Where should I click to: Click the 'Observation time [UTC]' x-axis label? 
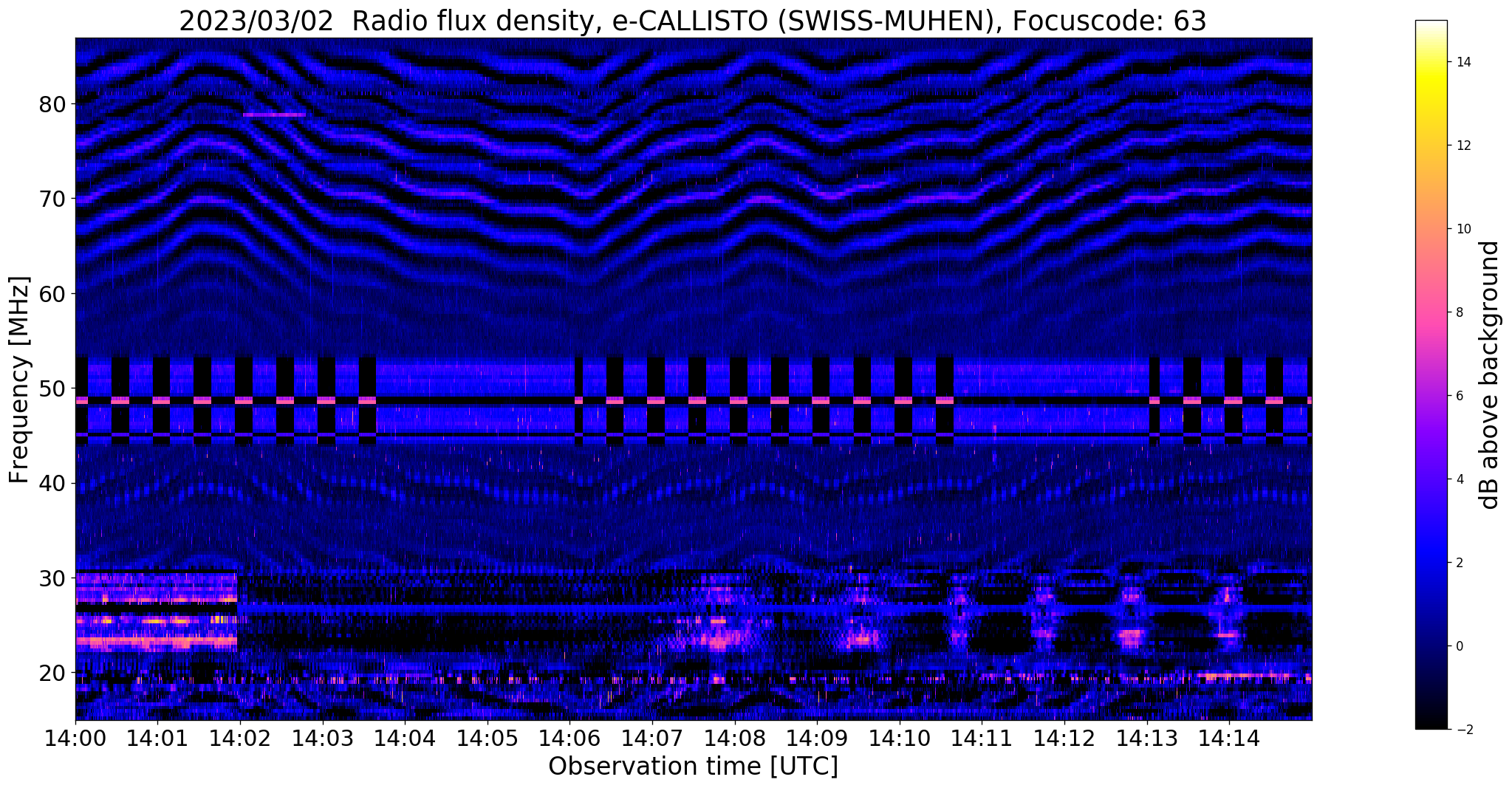pyautogui.click(x=693, y=766)
